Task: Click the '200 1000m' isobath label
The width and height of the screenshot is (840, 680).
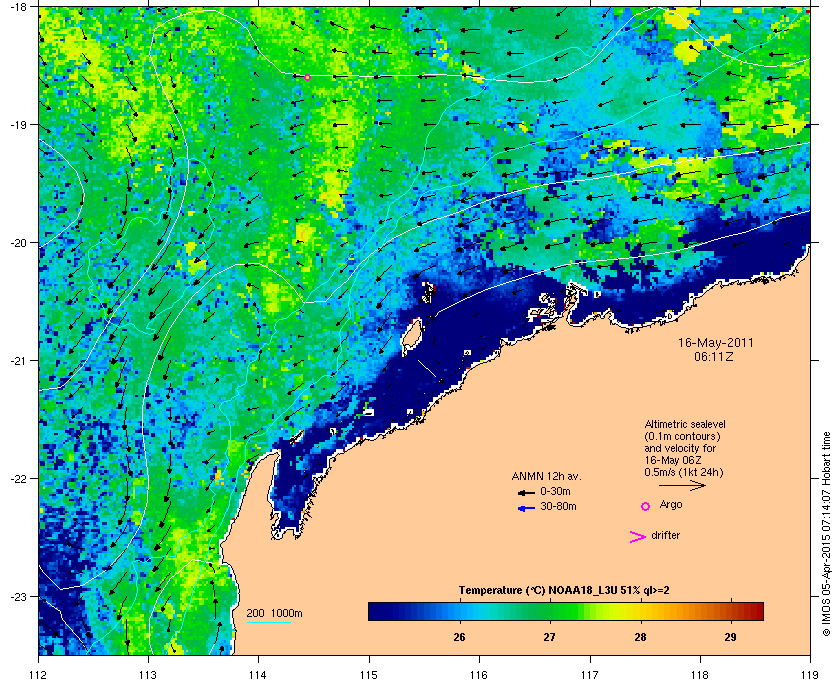Action: click(x=274, y=614)
